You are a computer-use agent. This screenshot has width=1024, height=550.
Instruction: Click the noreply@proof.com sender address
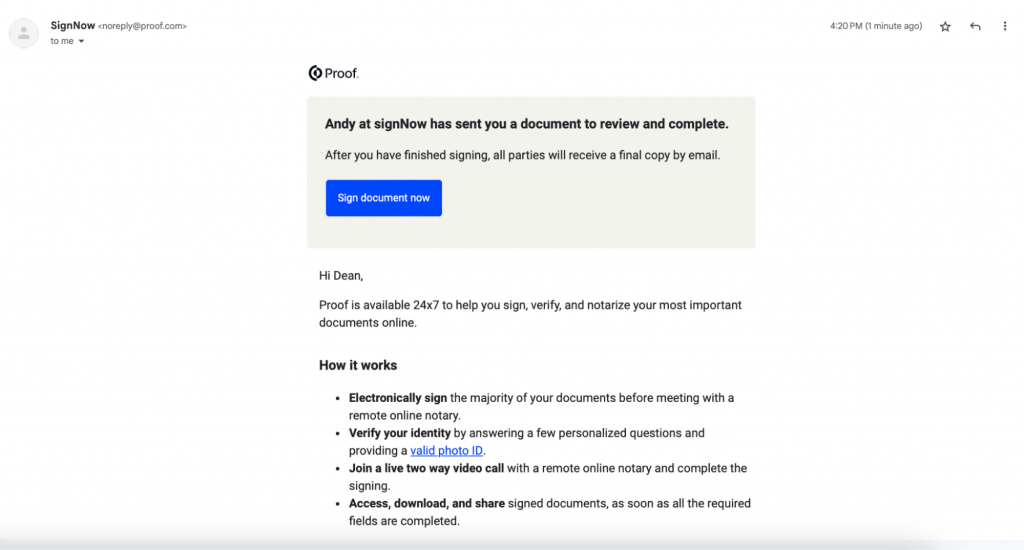(142, 26)
